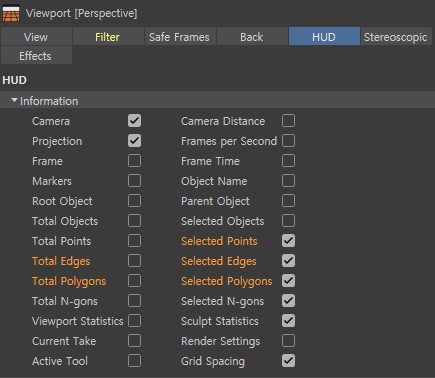This screenshot has width=435, height=378.
Task: Open the Filter tab
Action: (108, 37)
